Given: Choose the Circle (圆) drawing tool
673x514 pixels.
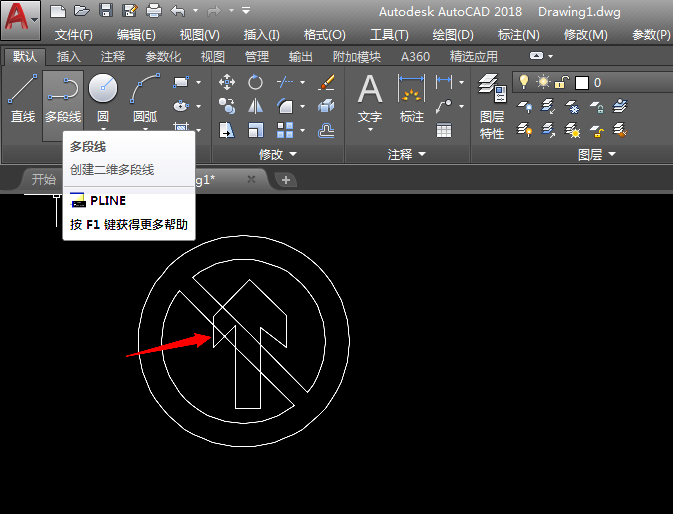Looking at the screenshot, I should pyautogui.click(x=103, y=98).
